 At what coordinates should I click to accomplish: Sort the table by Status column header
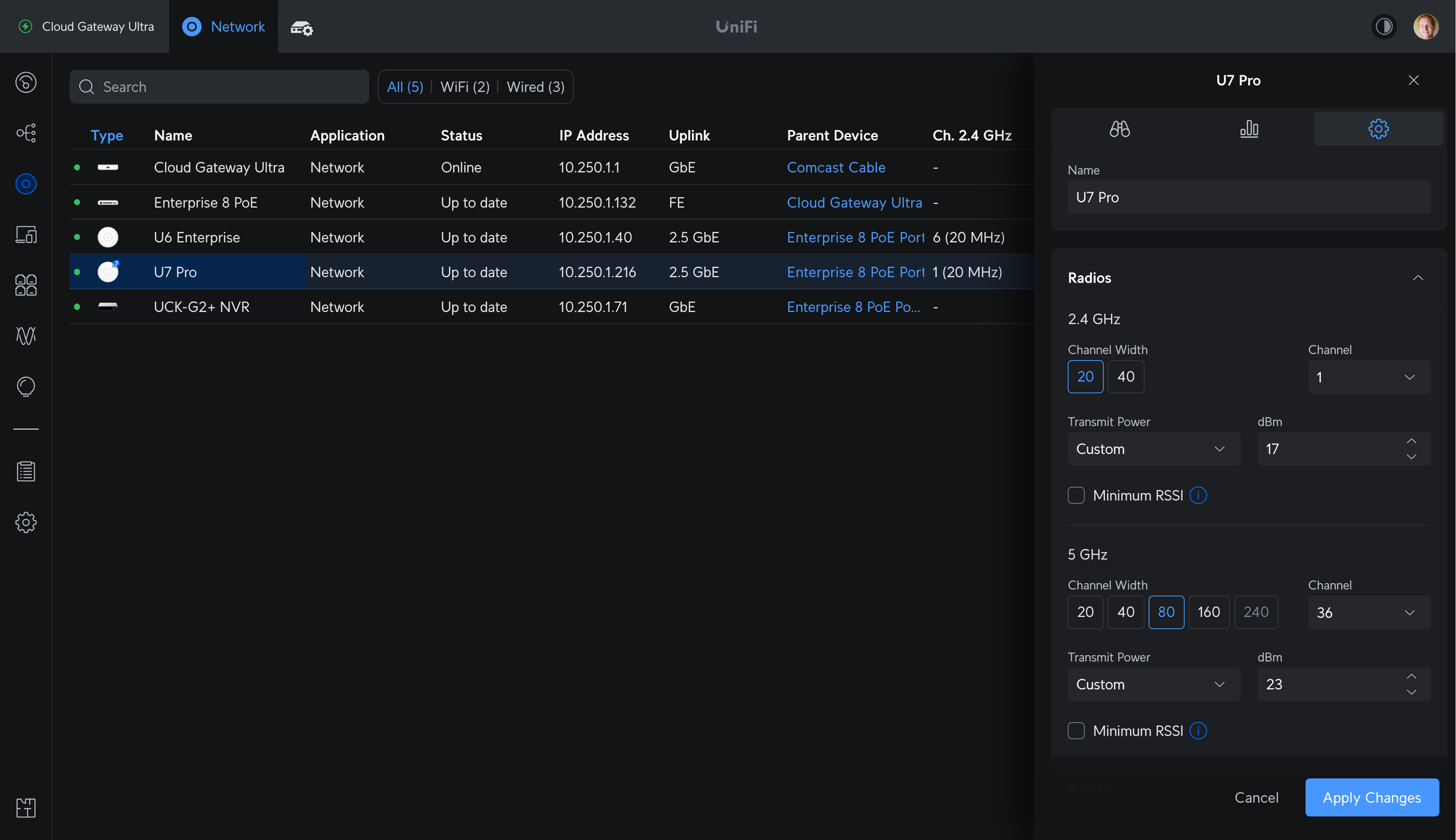click(x=461, y=135)
